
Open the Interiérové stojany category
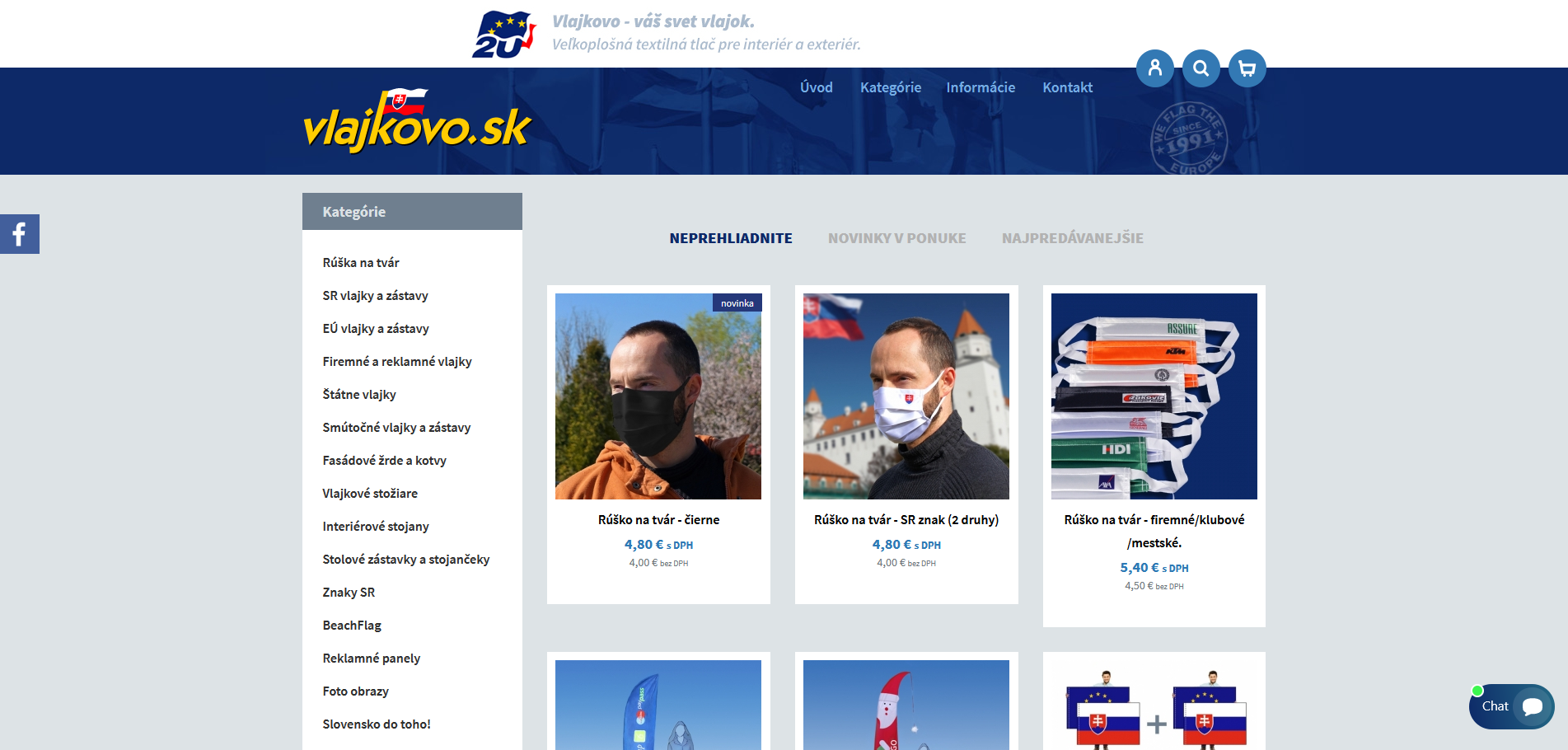pos(376,526)
